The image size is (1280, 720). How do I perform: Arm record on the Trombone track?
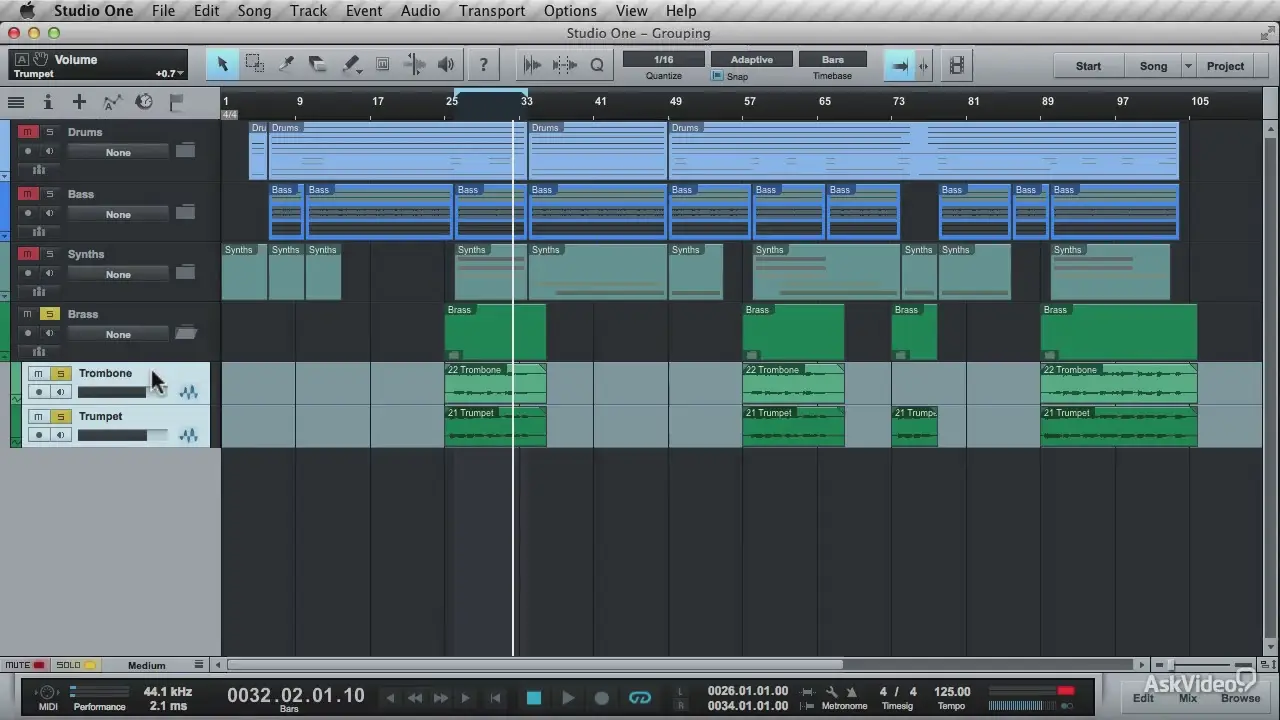pyautogui.click(x=39, y=392)
